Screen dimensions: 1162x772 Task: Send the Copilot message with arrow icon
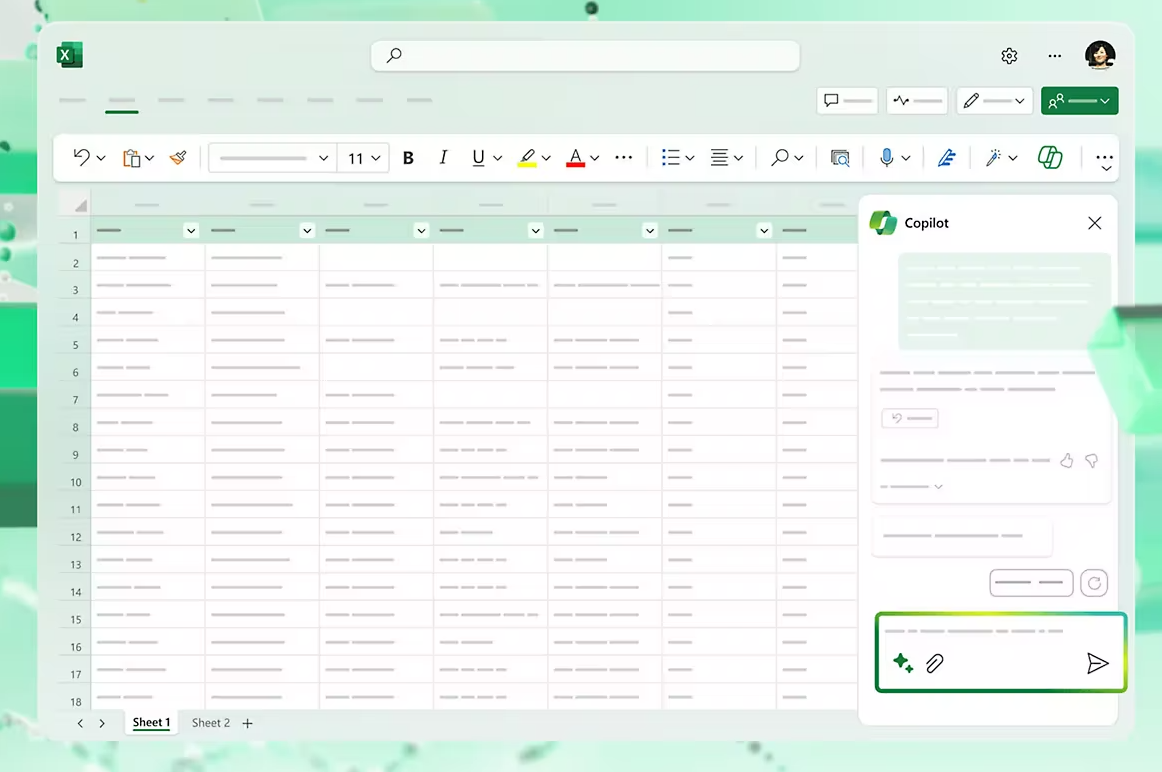[1097, 663]
